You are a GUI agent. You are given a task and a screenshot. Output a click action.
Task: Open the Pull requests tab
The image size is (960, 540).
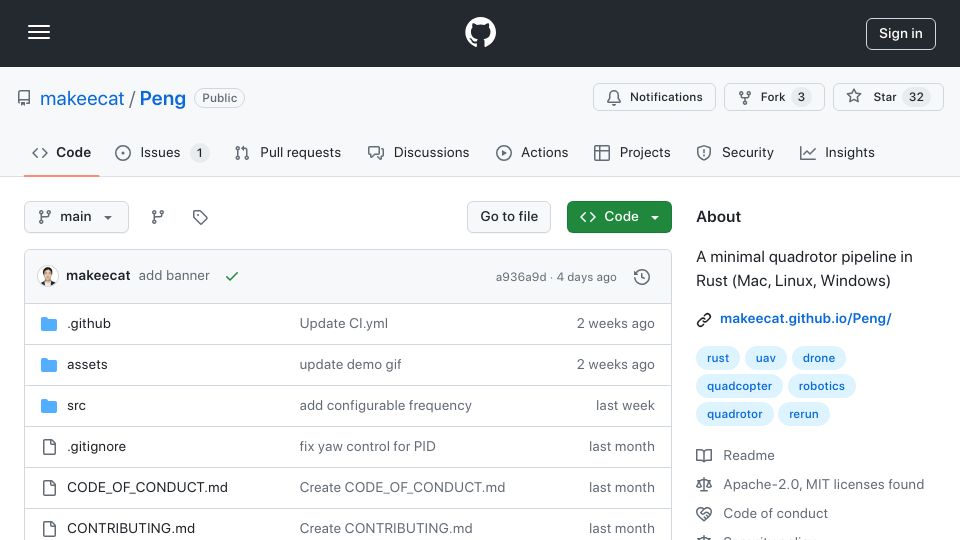click(288, 152)
